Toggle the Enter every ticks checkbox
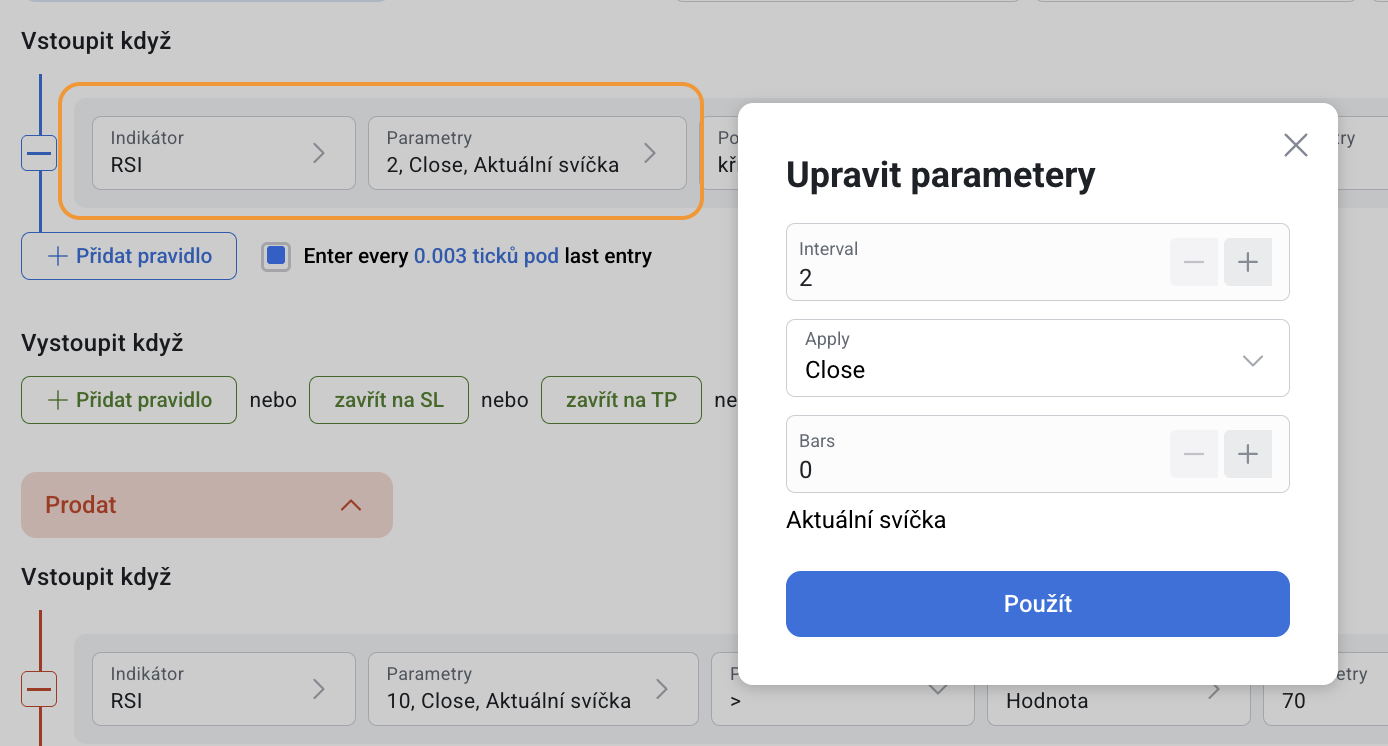This screenshot has width=1388, height=746. click(276, 256)
